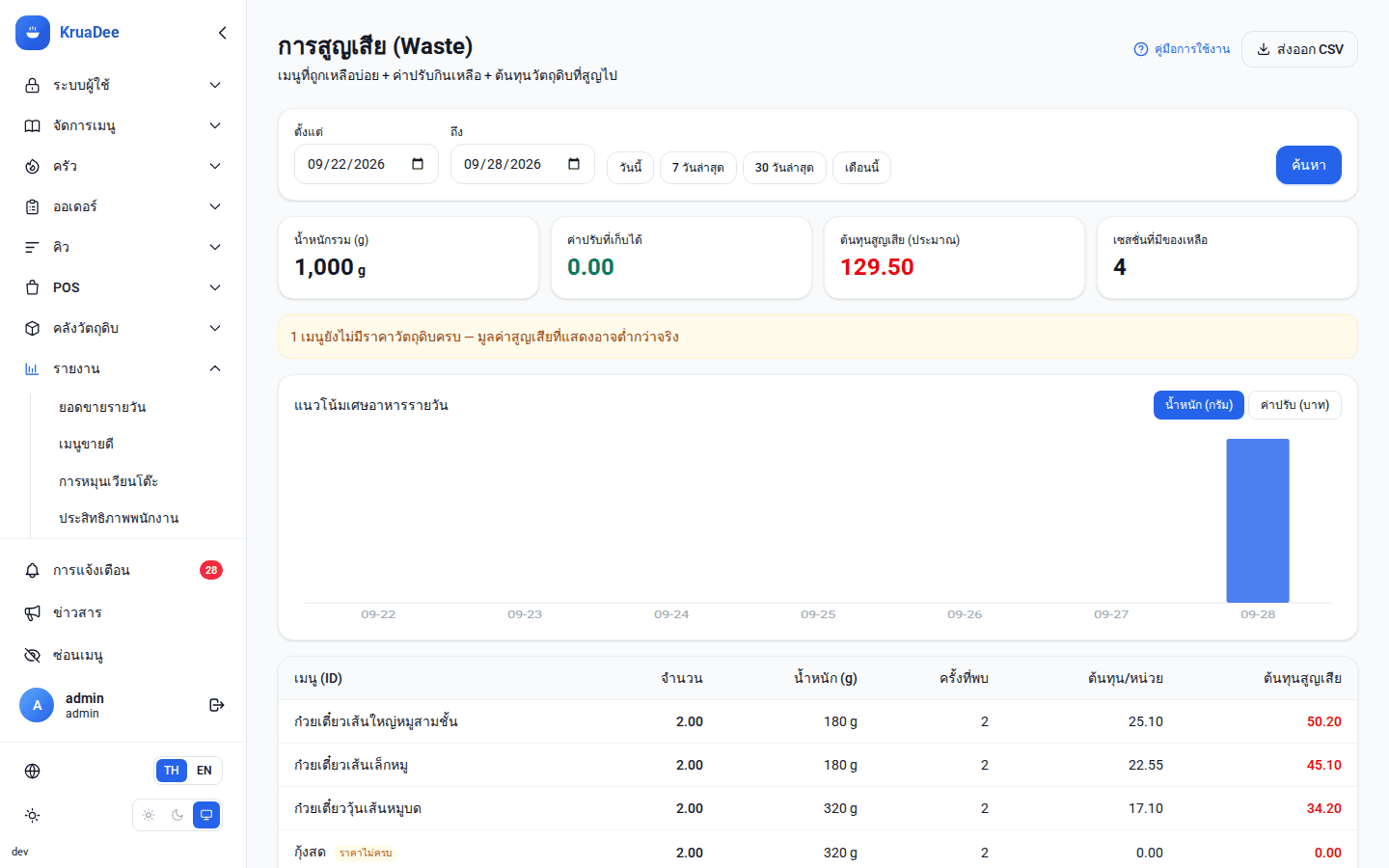Export data with ส่งออก CSV
Viewport: 1389px width, 868px height.
click(1299, 49)
